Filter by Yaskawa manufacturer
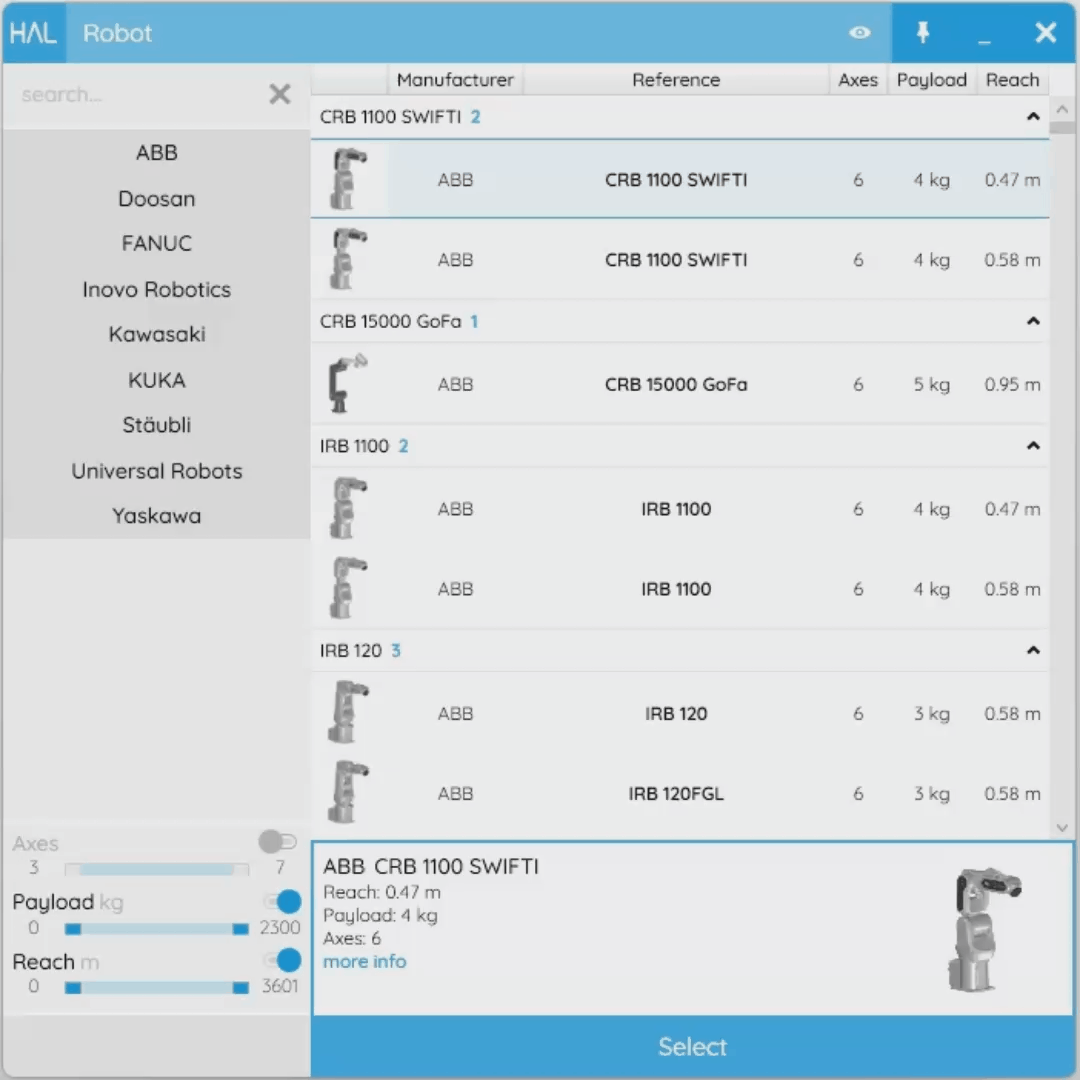The image size is (1080, 1080). tap(156, 516)
